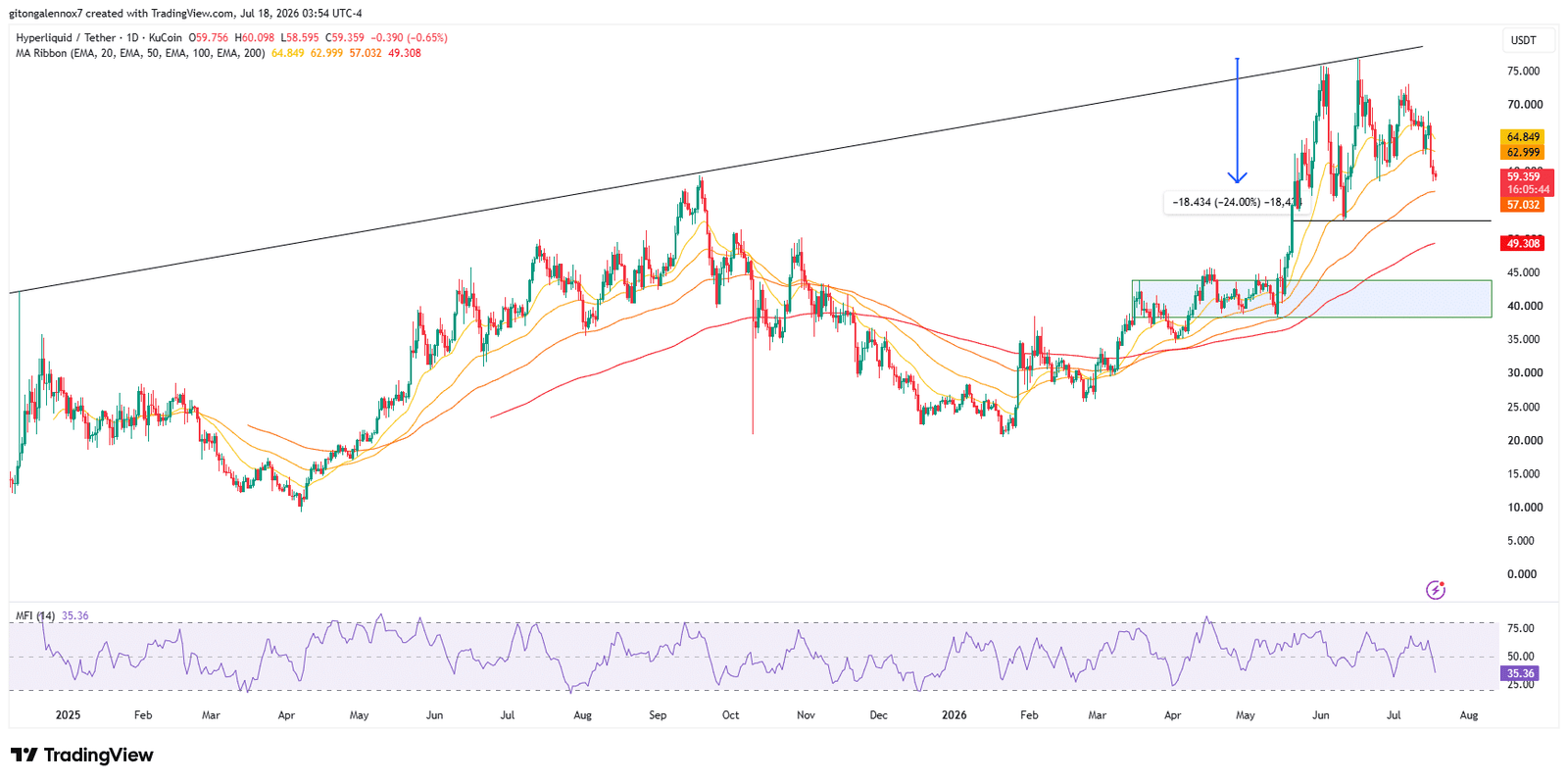The width and height of the screenshot is (1568, 782).
Task: Click the purple 35.36 MFI value tag
Action: (x=1520, y=673)
